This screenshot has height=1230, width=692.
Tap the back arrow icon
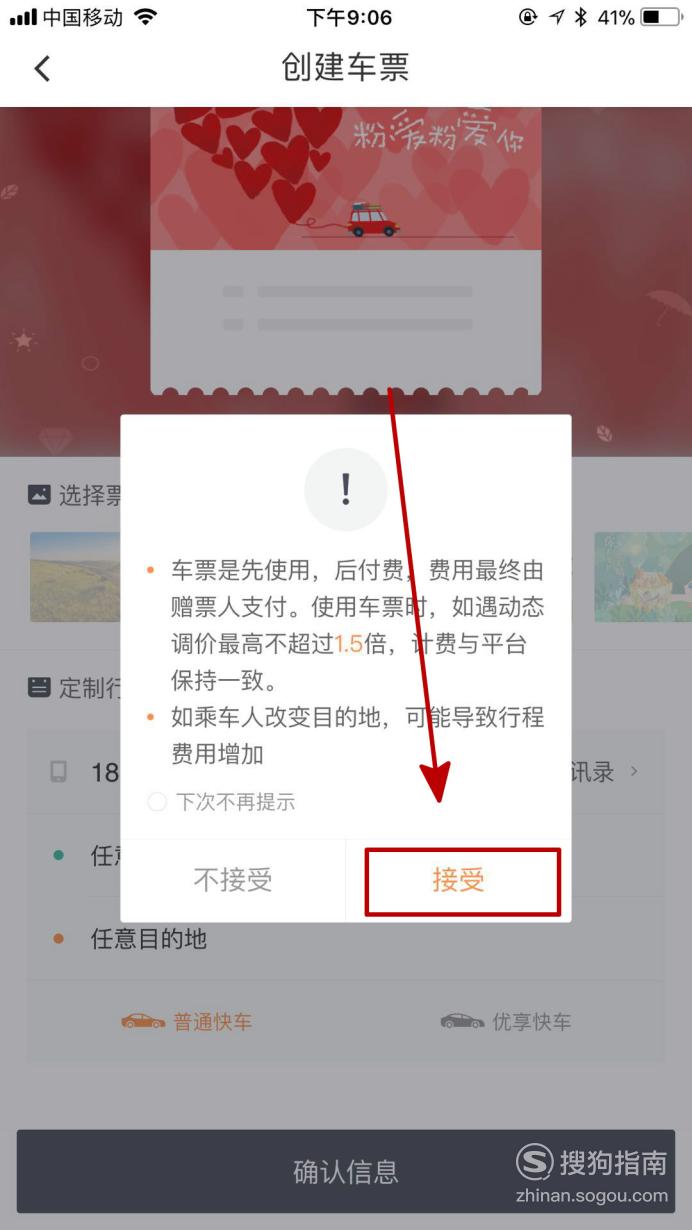pyautogui.click(x=41, y=68)
